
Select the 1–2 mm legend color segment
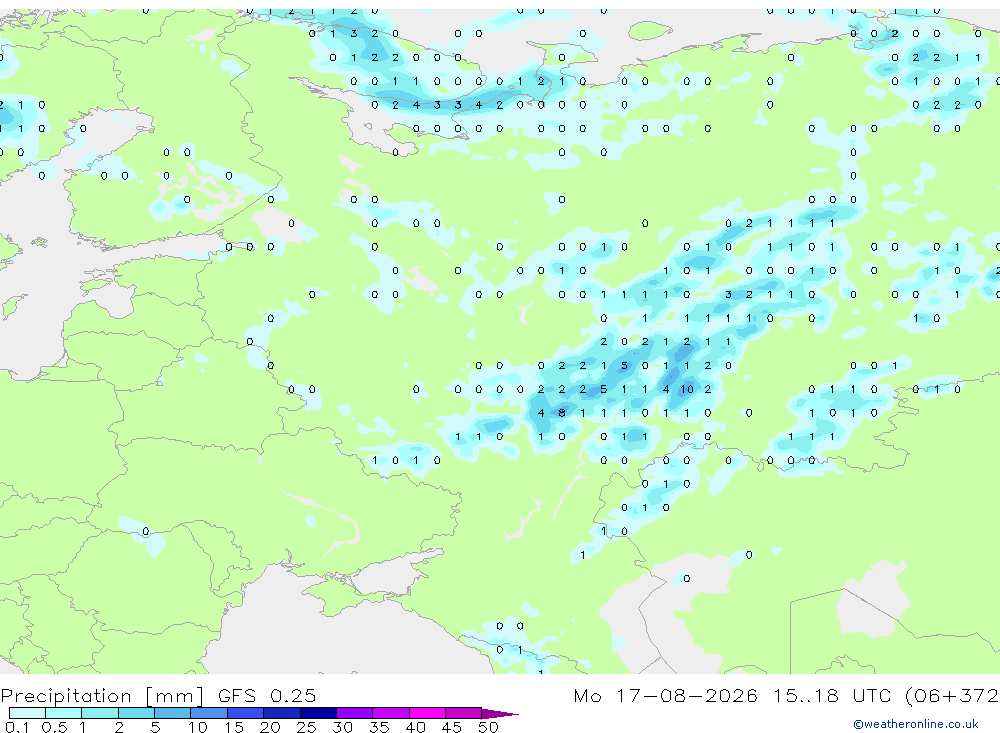coord(100,713)
